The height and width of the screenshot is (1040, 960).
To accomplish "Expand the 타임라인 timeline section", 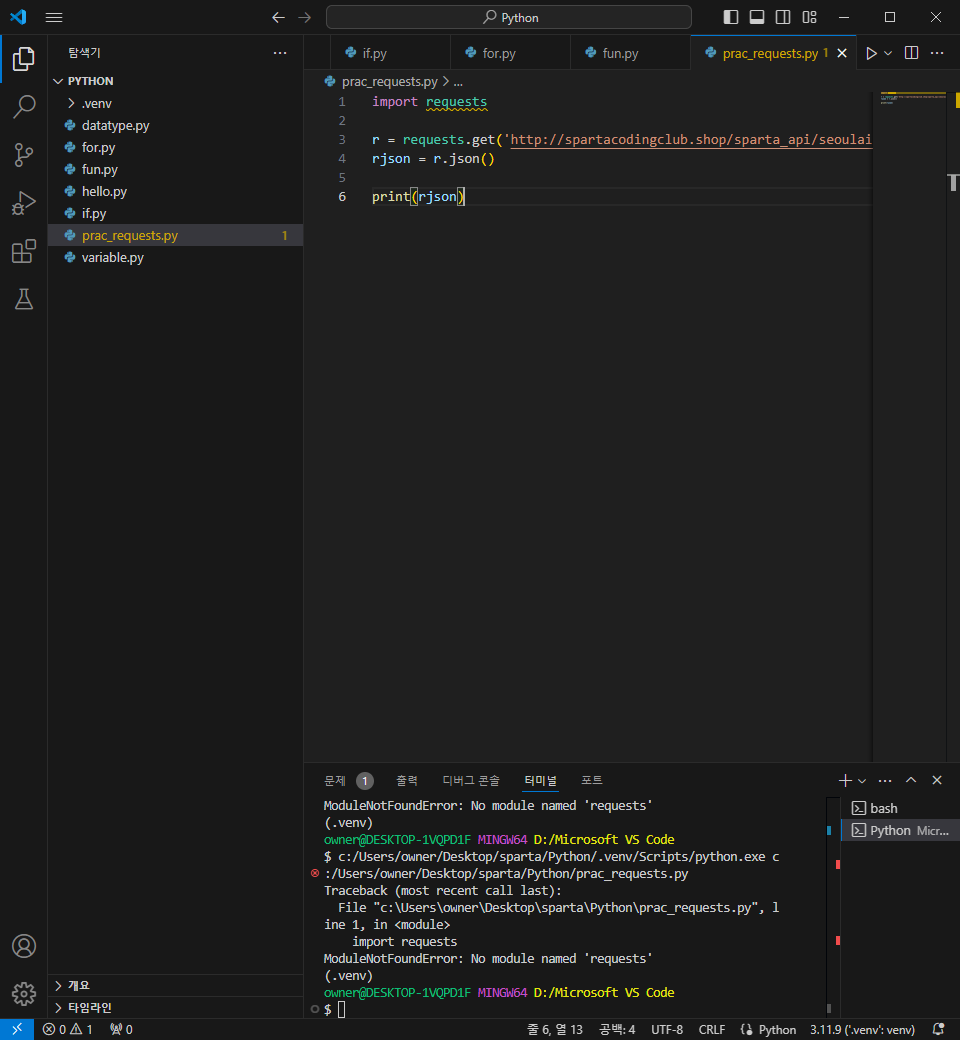I will [x=176, y=1008].
